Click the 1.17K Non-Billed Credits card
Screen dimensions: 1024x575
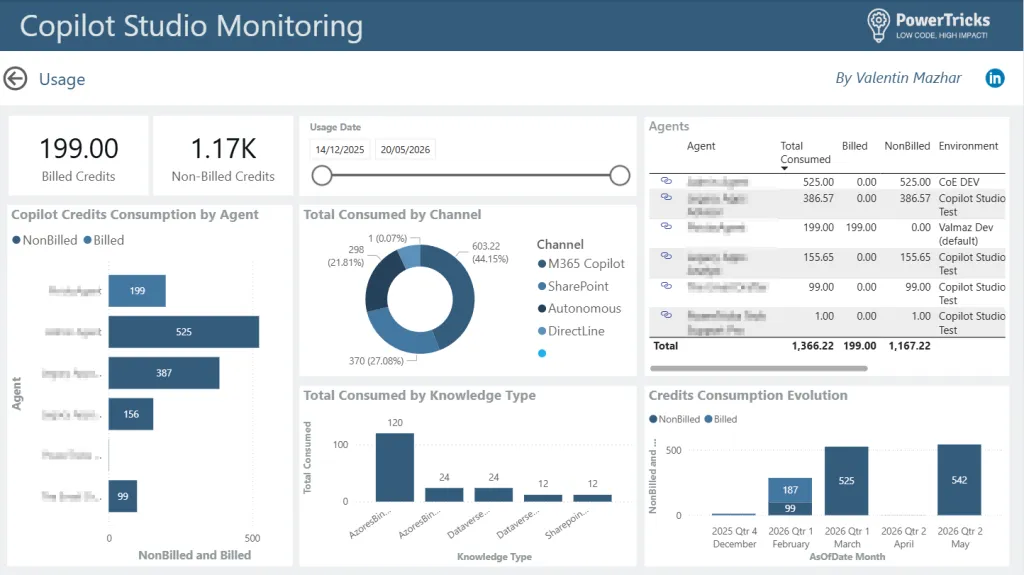tap(223, 156)
